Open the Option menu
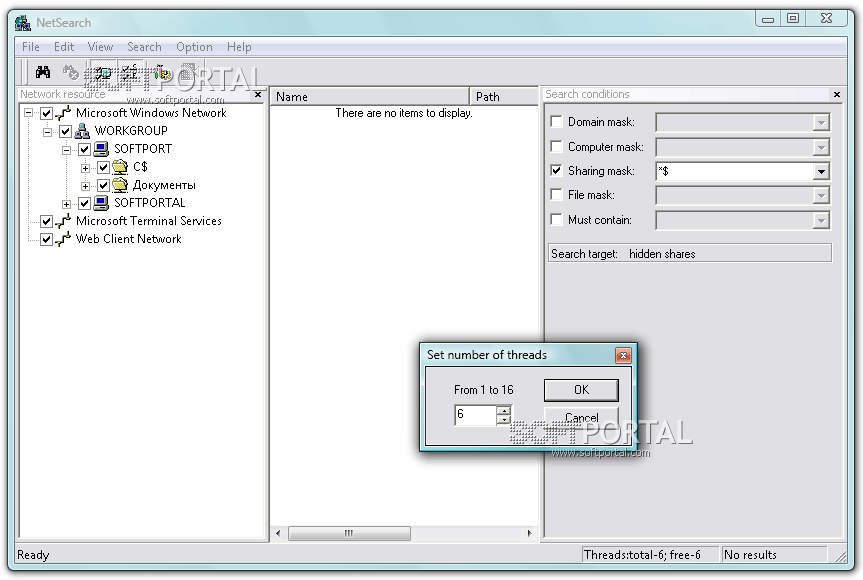 194,47
